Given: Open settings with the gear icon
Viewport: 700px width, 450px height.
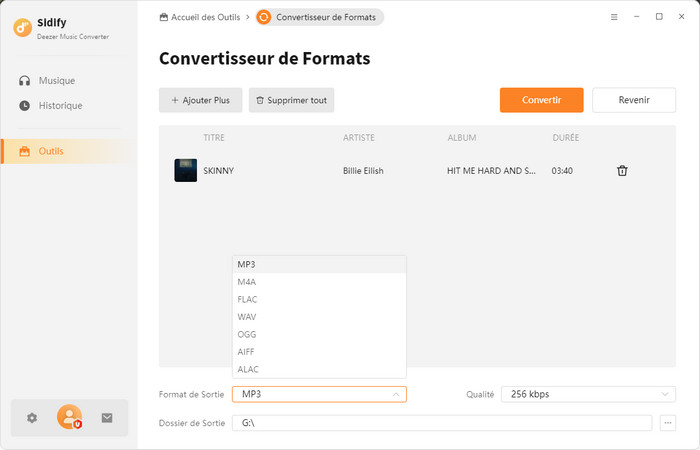Looking at the screenshot, I should pyautogui.click(x=32, y=418).
